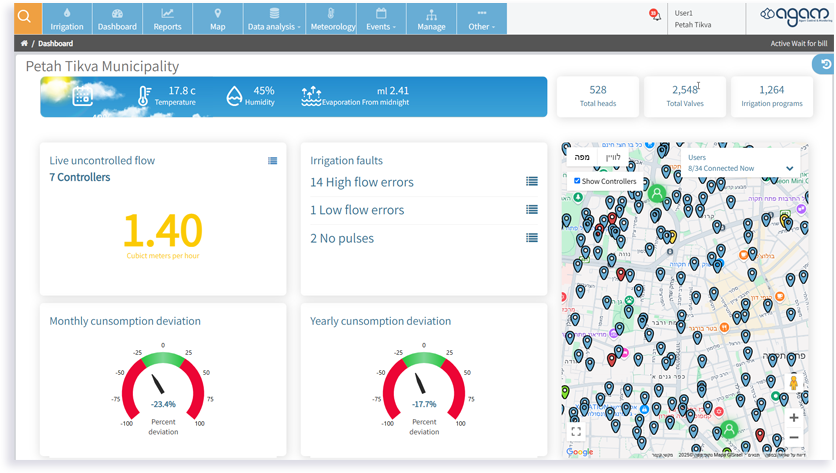The image size is (836, 473).
Task: Open the High flow errors list icon
Action: [x=532, y=182]
